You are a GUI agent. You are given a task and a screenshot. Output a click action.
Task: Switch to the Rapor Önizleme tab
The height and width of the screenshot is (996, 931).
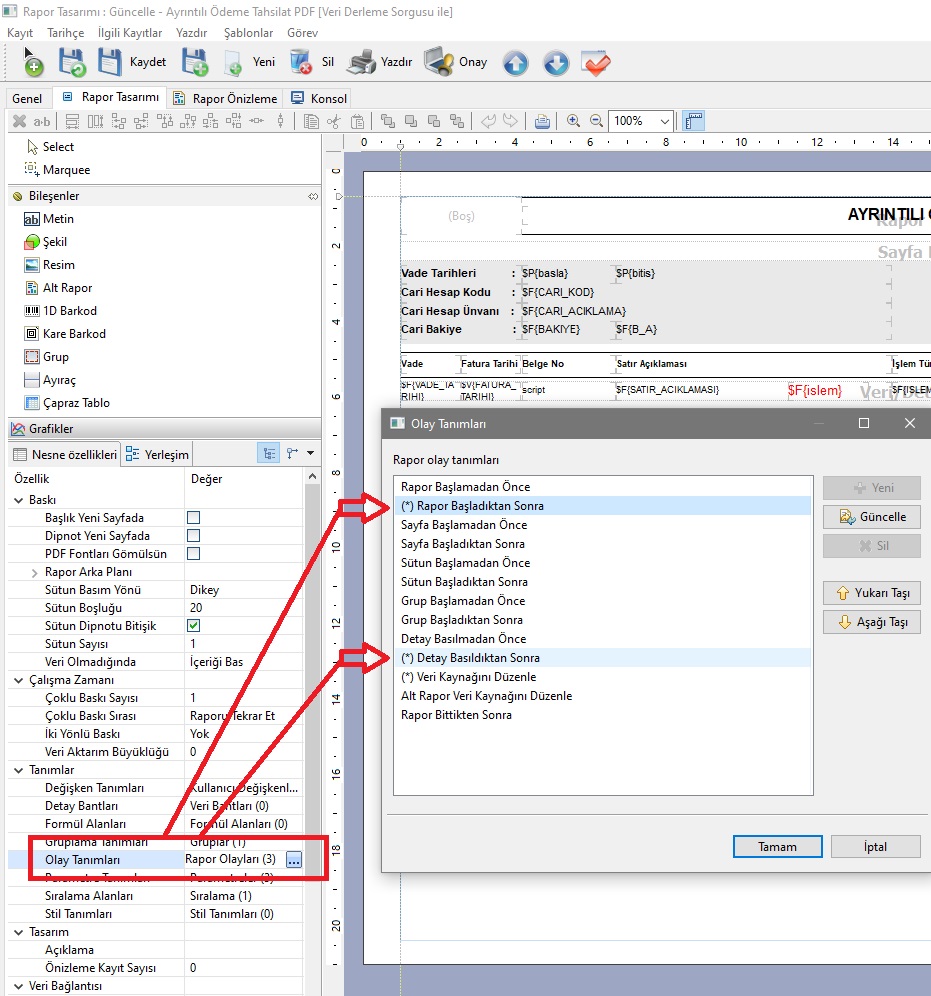tap(227, 98)
